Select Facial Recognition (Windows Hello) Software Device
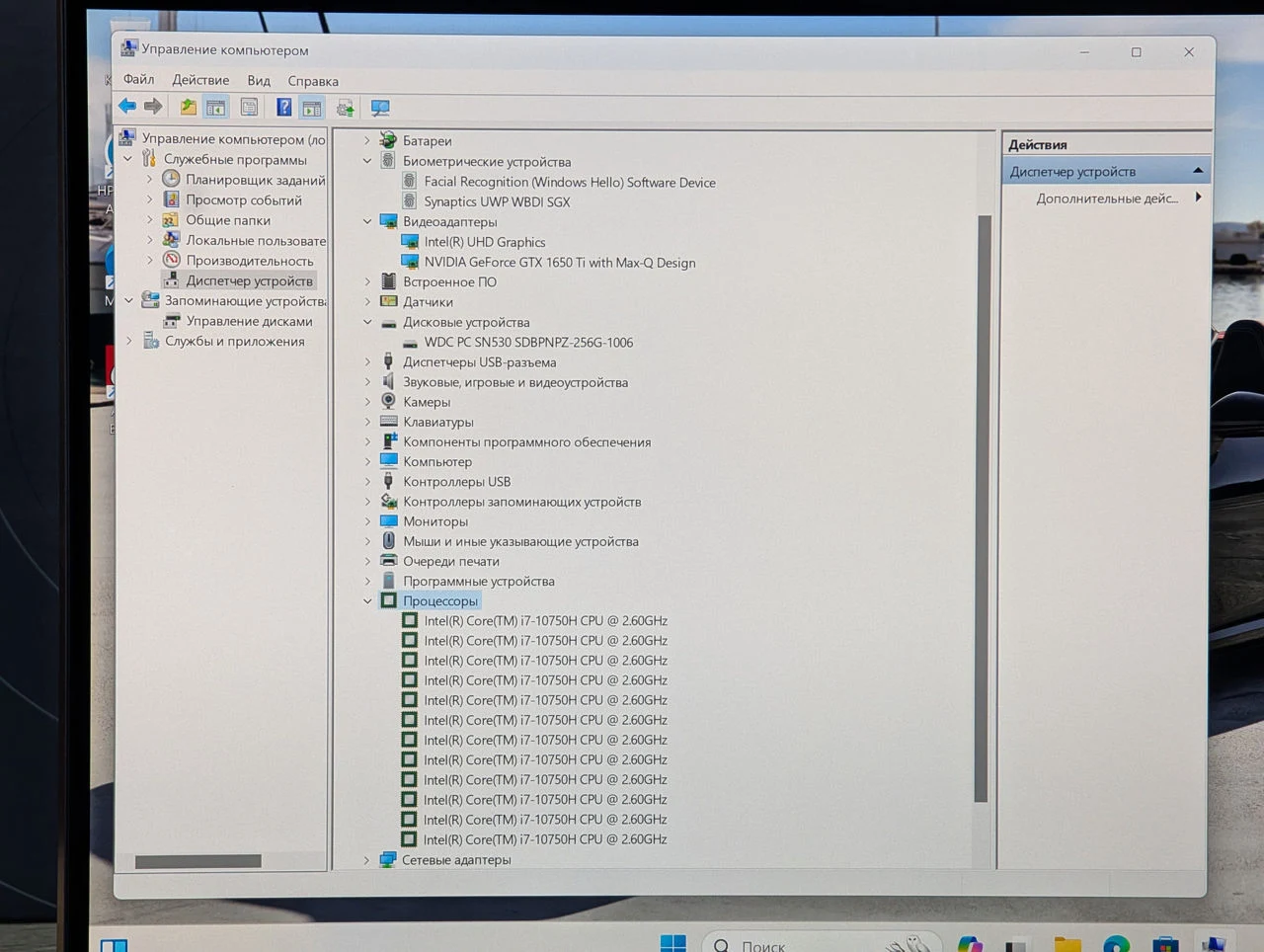The image size is (1264, 952). coord(570,182)
